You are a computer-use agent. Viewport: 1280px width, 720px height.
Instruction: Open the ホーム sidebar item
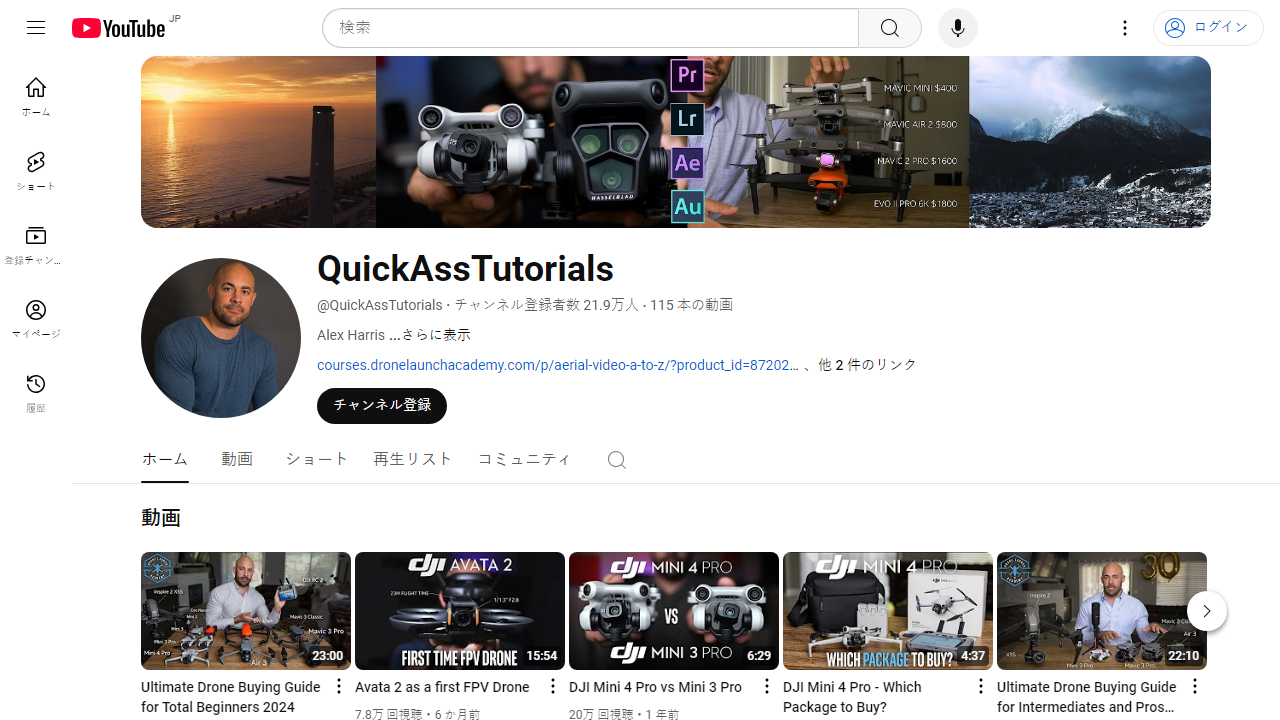36,97
